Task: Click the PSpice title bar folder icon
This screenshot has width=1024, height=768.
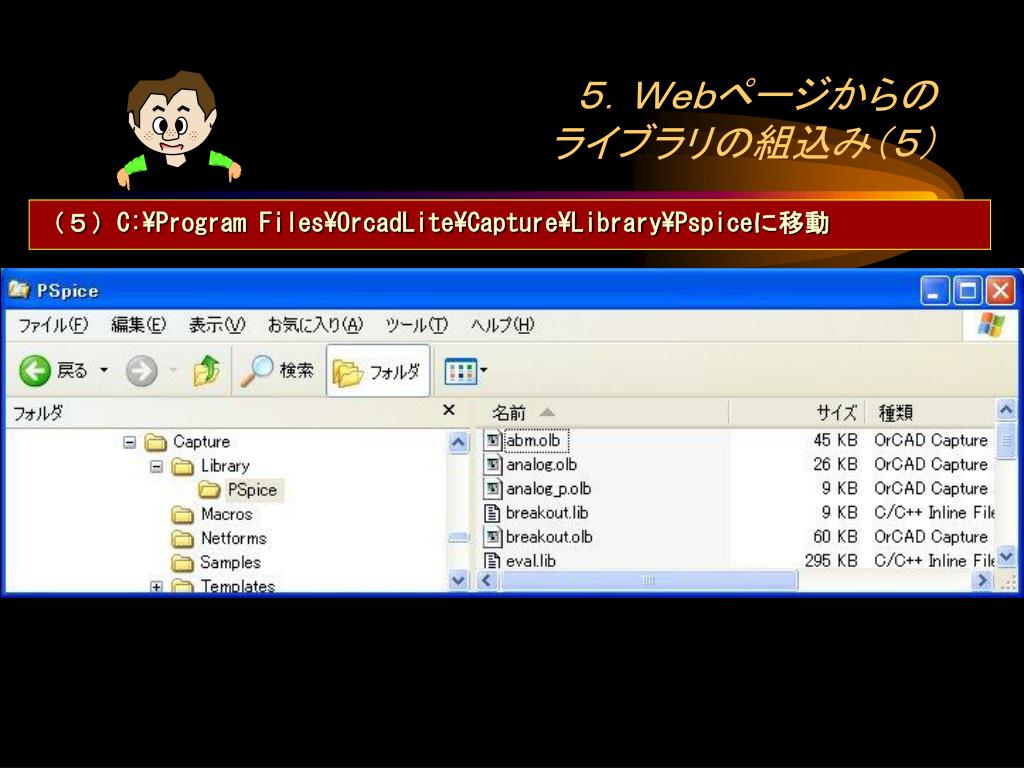Action: 20,289
